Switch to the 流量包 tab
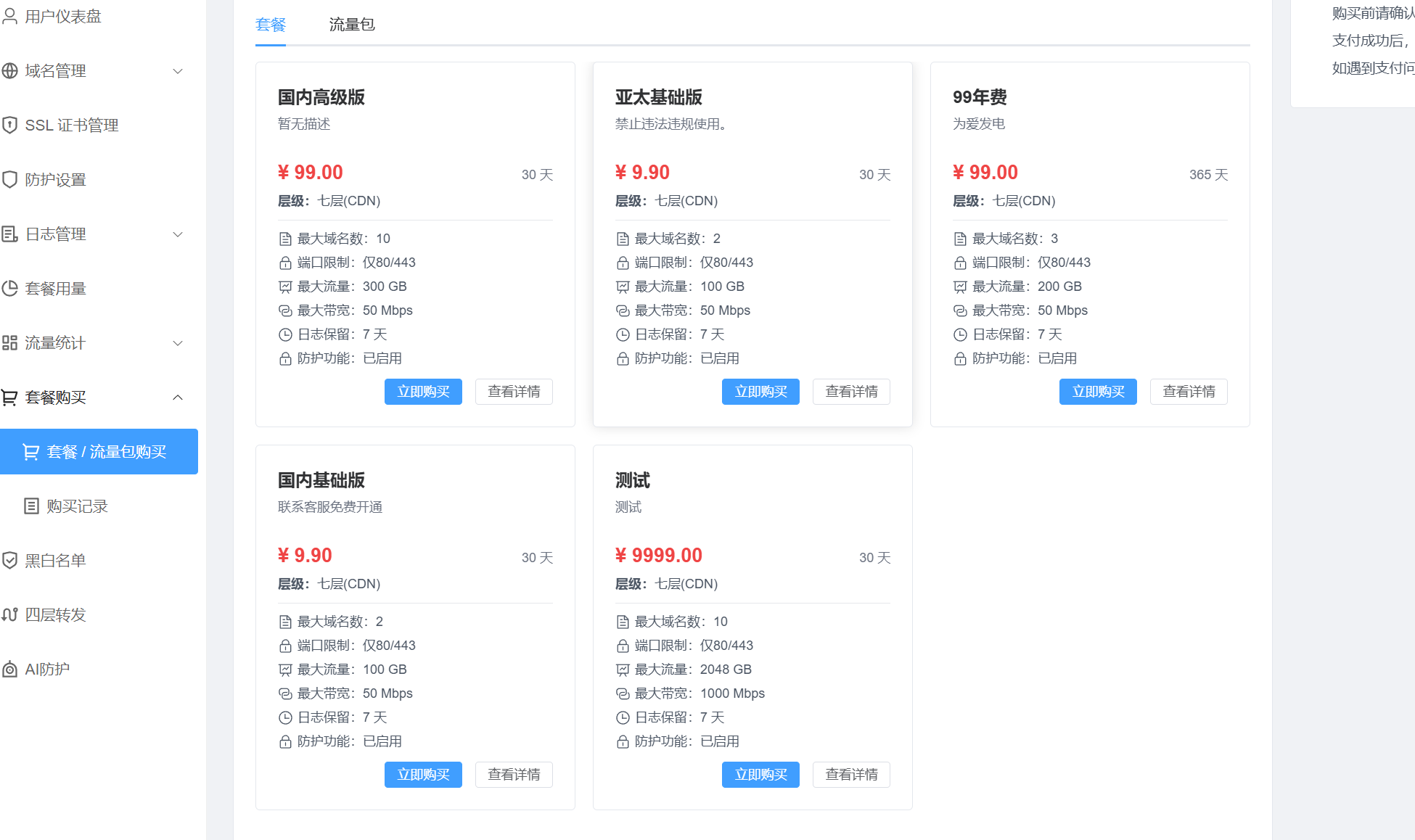The image size is (1415, 840). [x=352, y=25]
